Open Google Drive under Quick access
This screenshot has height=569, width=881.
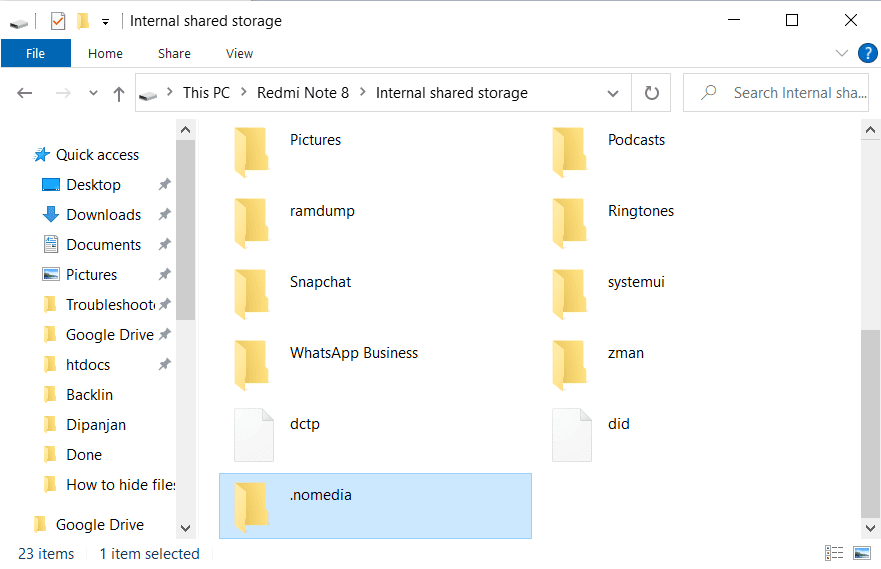tap(110, 335)
